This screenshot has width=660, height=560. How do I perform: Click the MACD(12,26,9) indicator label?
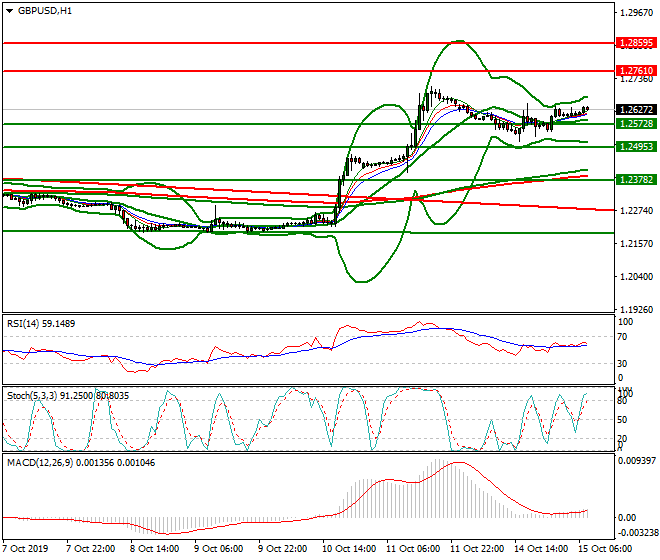coord(36,461)
